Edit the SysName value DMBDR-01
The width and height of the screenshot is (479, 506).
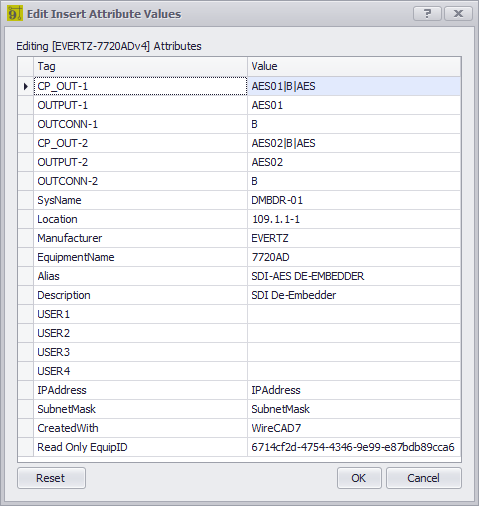point(354,200)
